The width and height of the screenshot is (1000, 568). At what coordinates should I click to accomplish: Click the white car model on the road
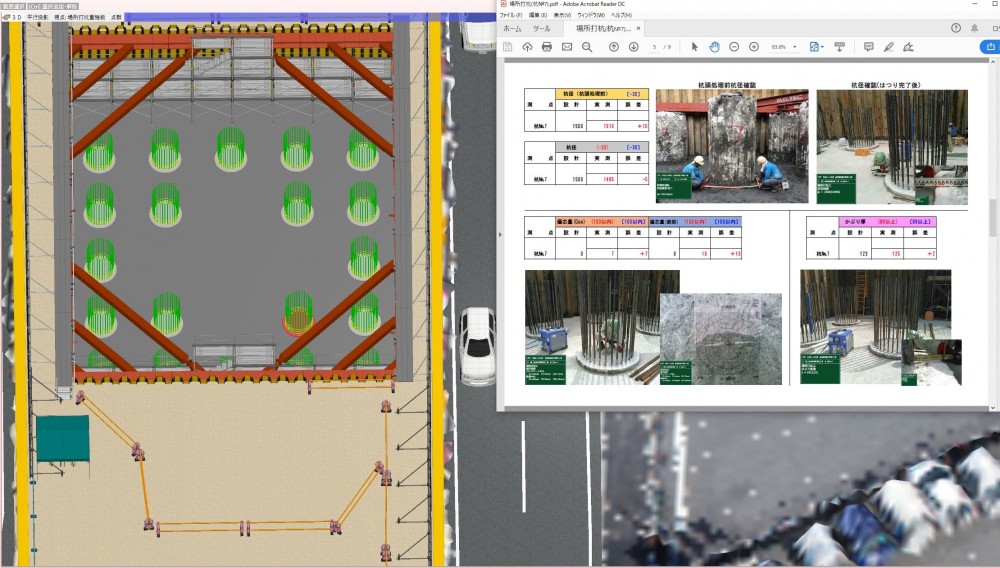[x=478, y=346]
